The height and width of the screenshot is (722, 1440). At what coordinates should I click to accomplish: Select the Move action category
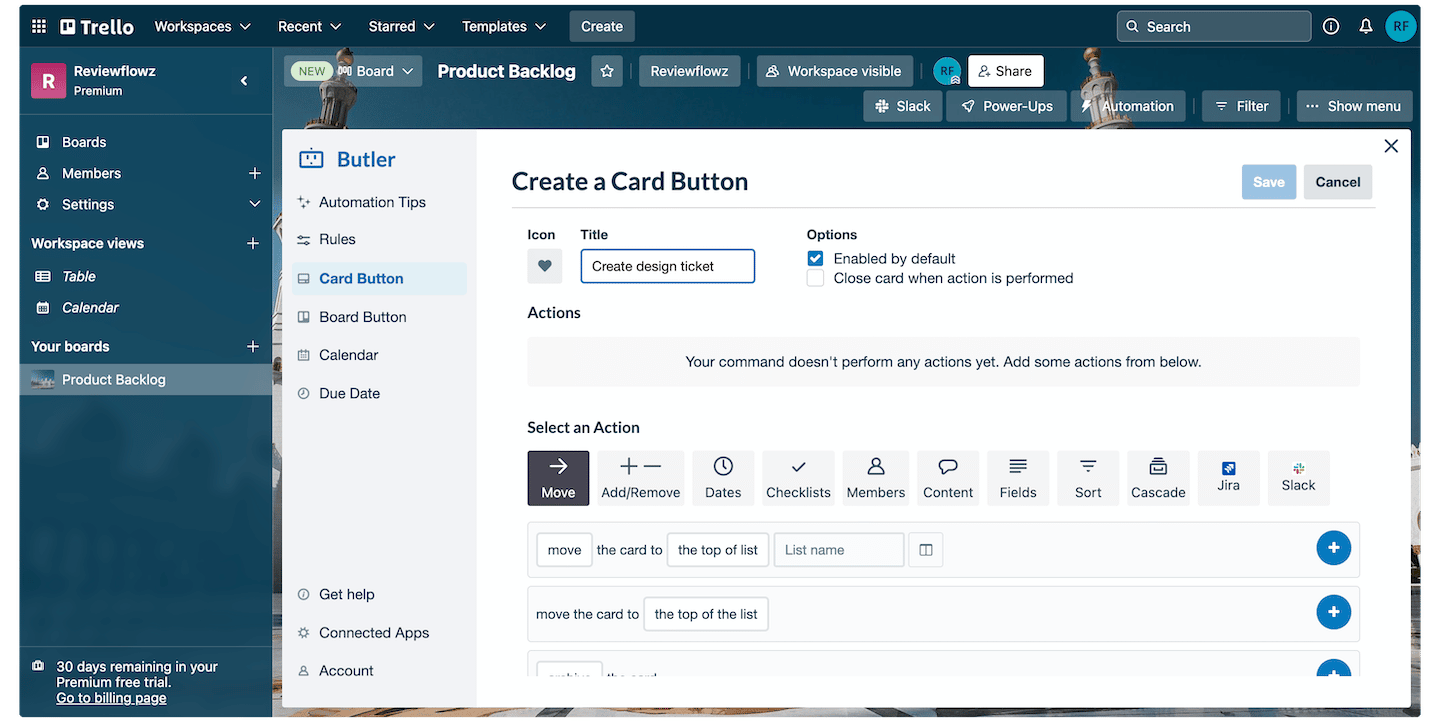[558, 478]
